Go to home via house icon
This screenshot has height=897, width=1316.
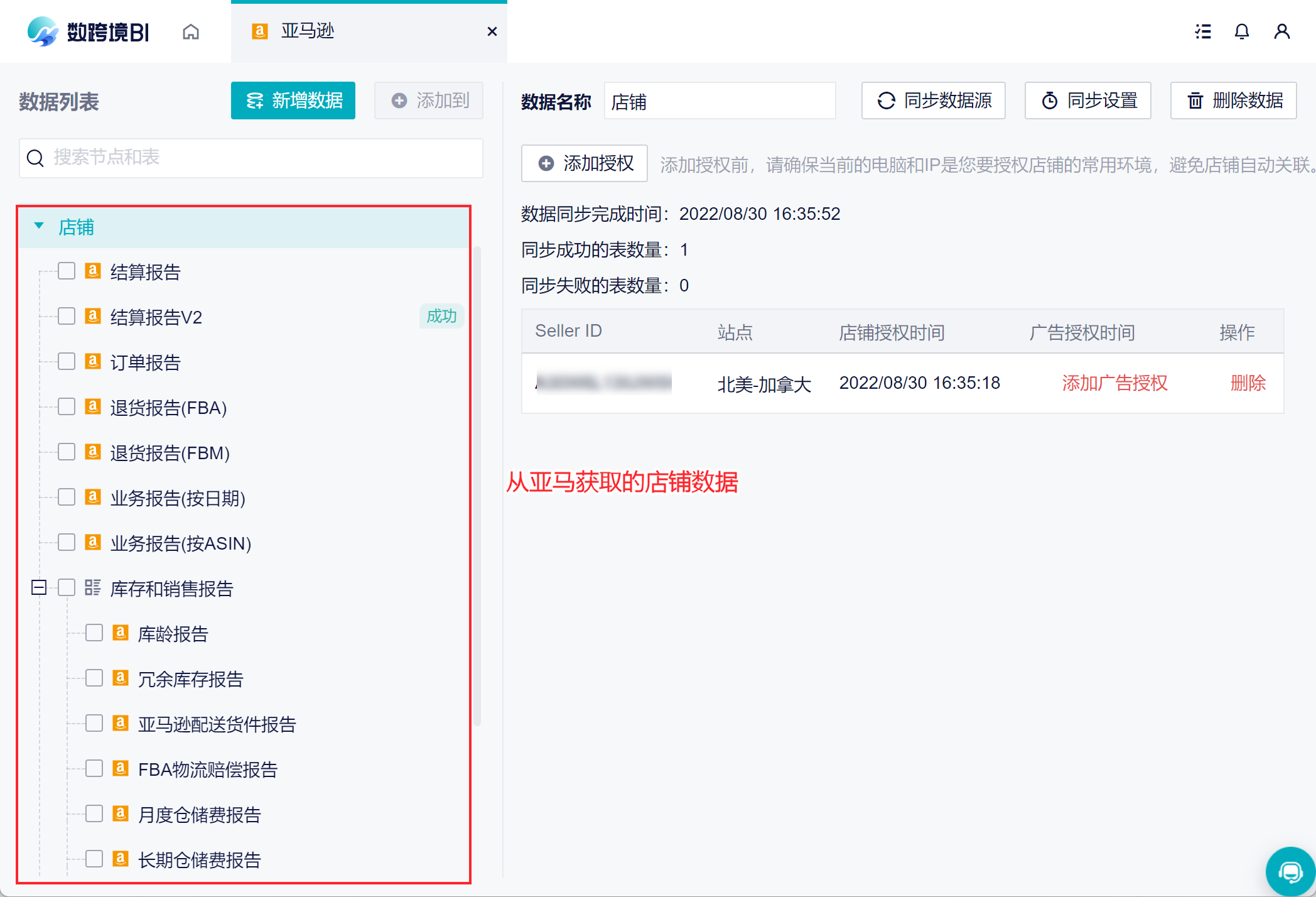[x=191, y=31]
